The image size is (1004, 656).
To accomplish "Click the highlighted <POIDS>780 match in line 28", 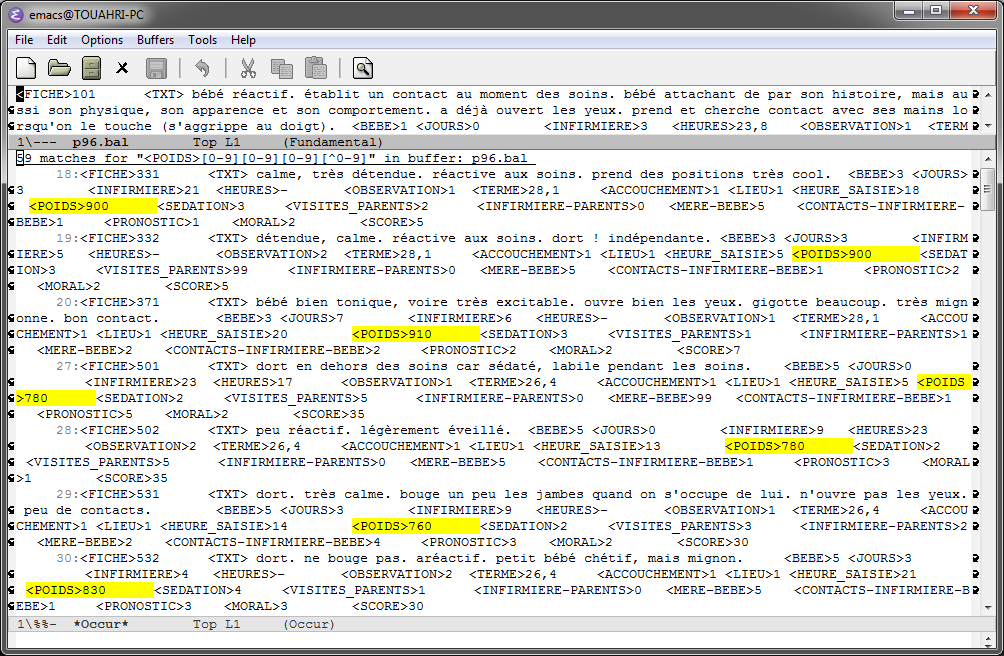I will click(788, 446).
